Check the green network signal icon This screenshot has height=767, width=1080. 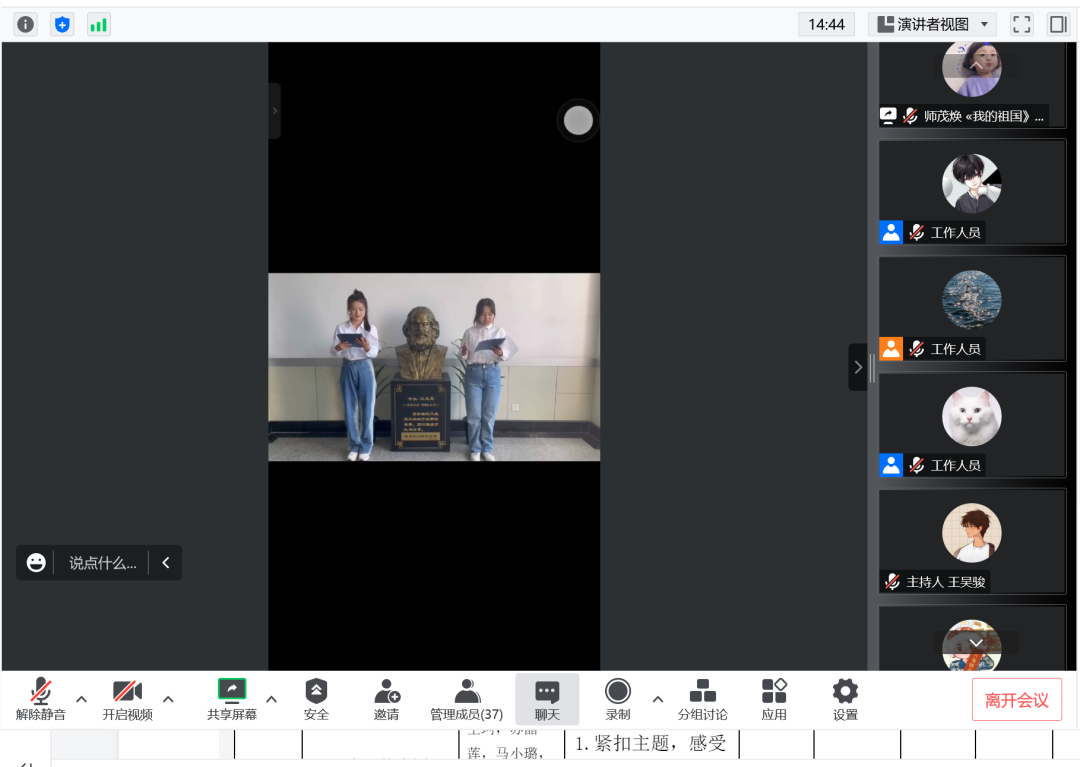(98, 24)
